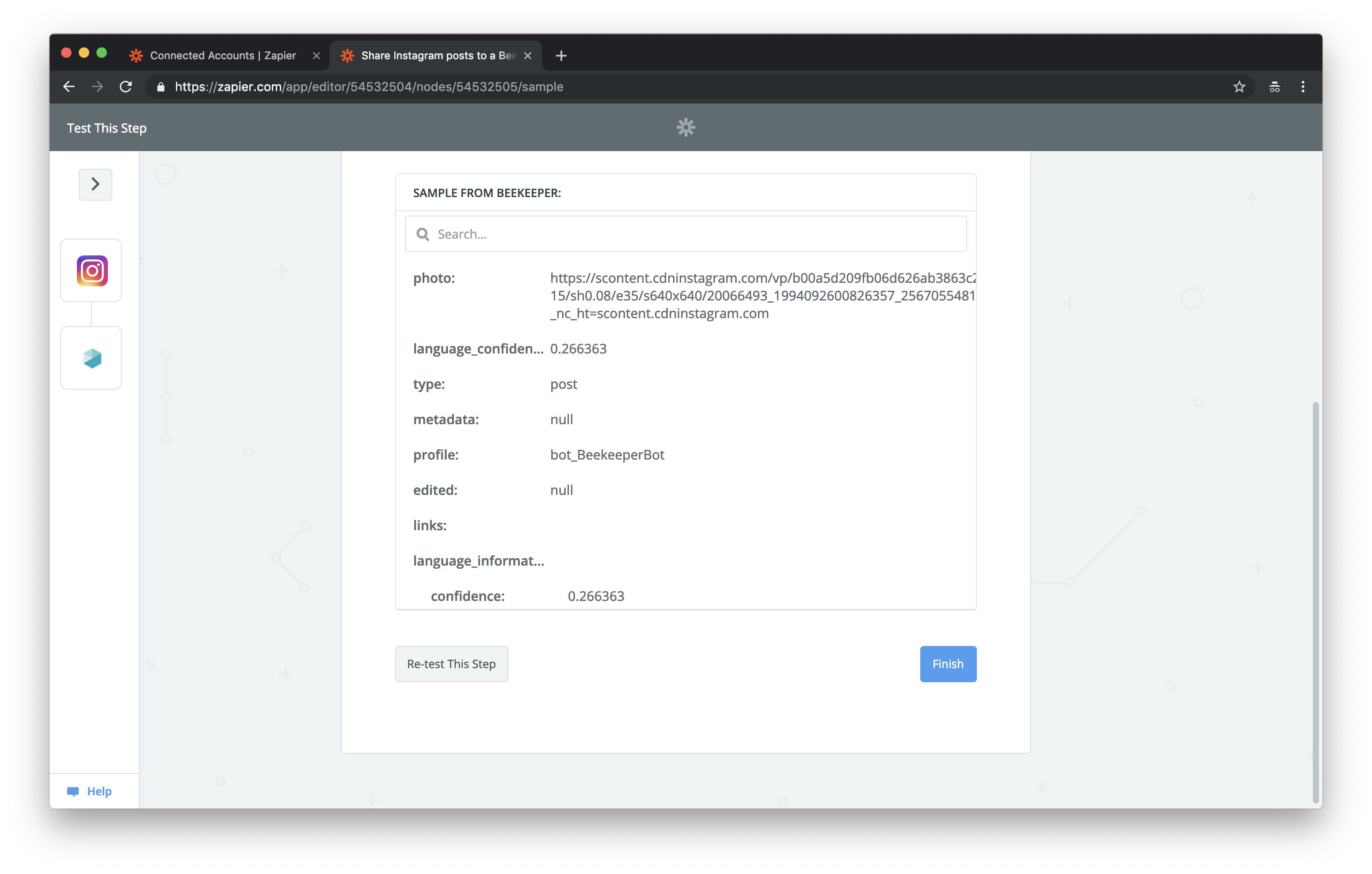Click Re-test This Step button
Viewport: 1372px width, 874px height.
451,664
